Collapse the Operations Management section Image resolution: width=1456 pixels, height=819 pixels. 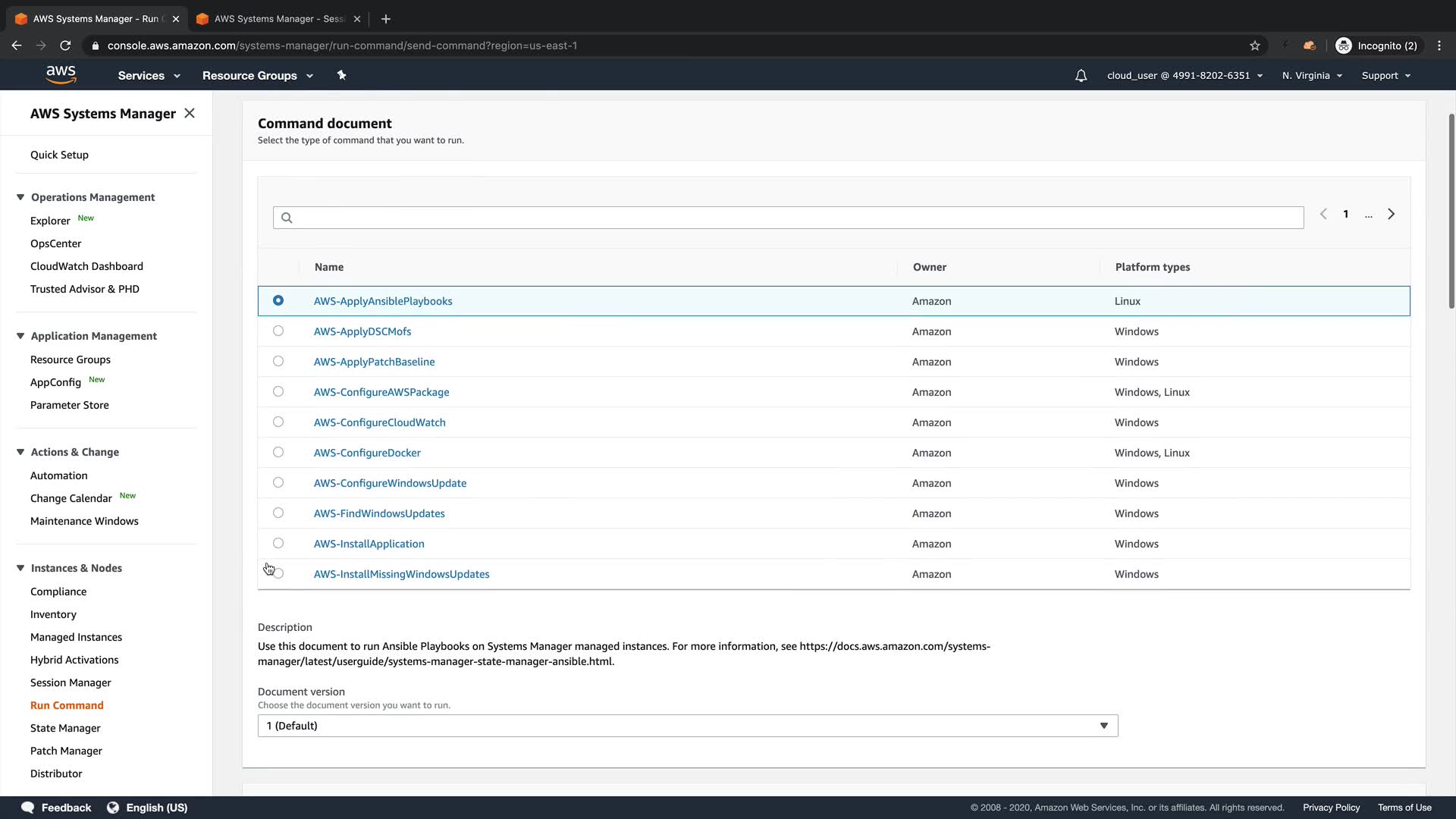(20, 197)
